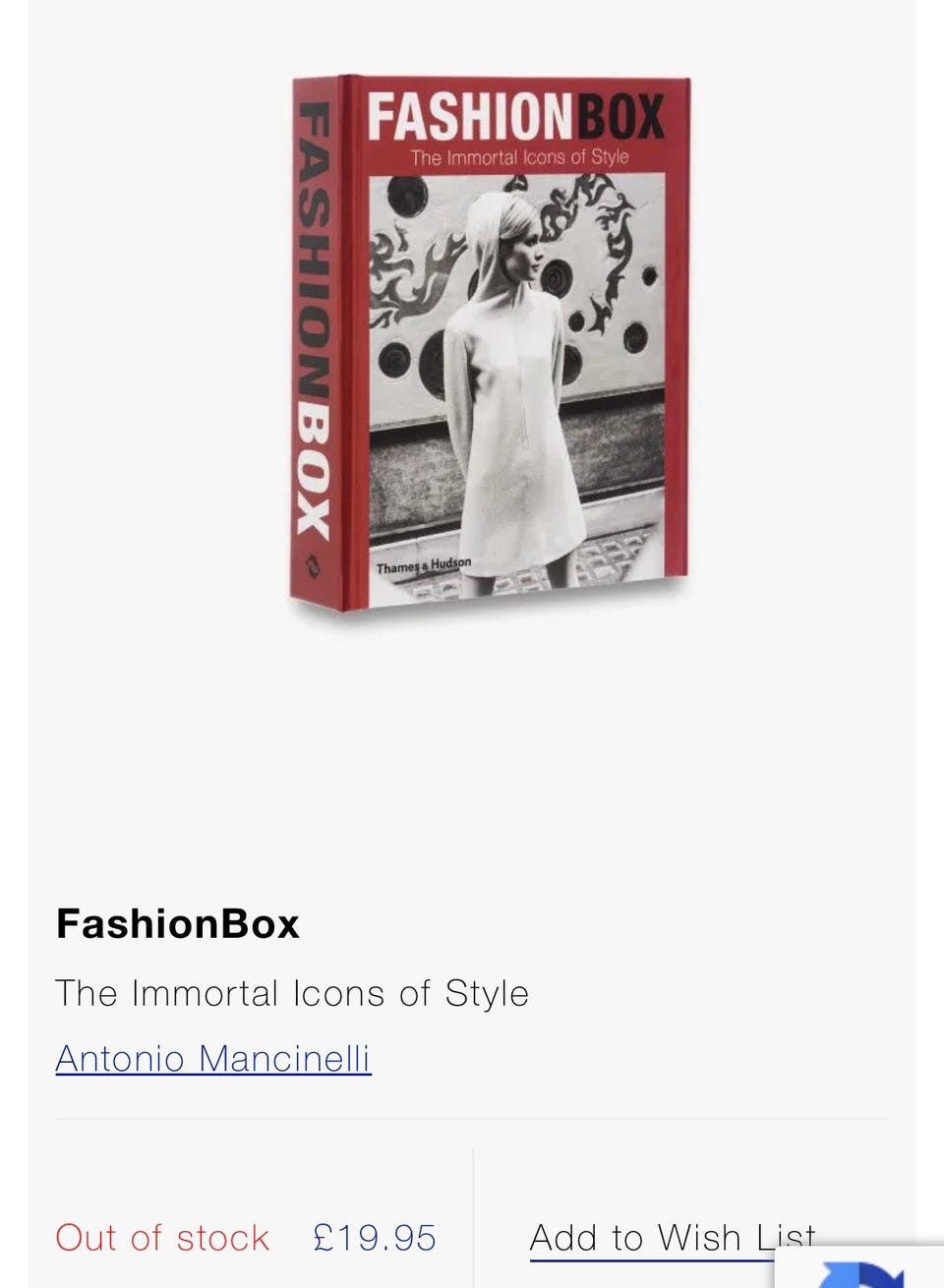Click the £19.95 price

coord(375,1238)
